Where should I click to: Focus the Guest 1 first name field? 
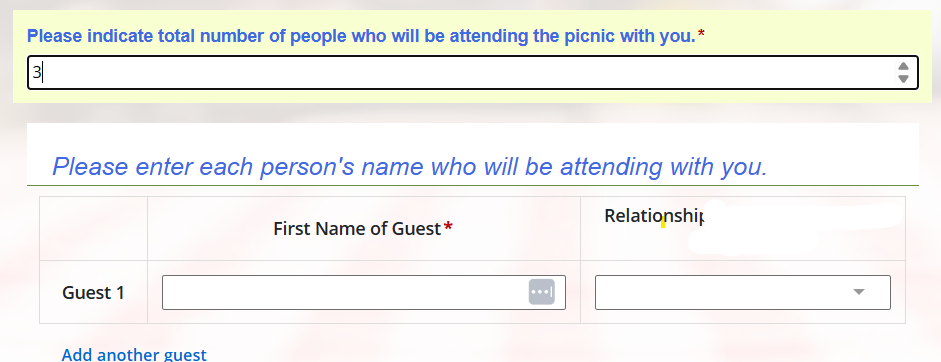364,292
